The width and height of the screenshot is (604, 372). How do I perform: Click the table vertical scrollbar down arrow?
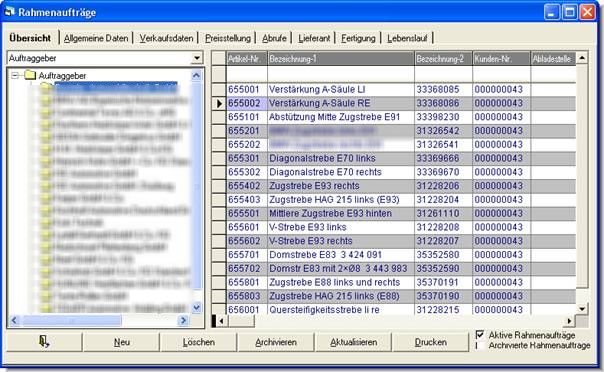(x=582, y=309)
